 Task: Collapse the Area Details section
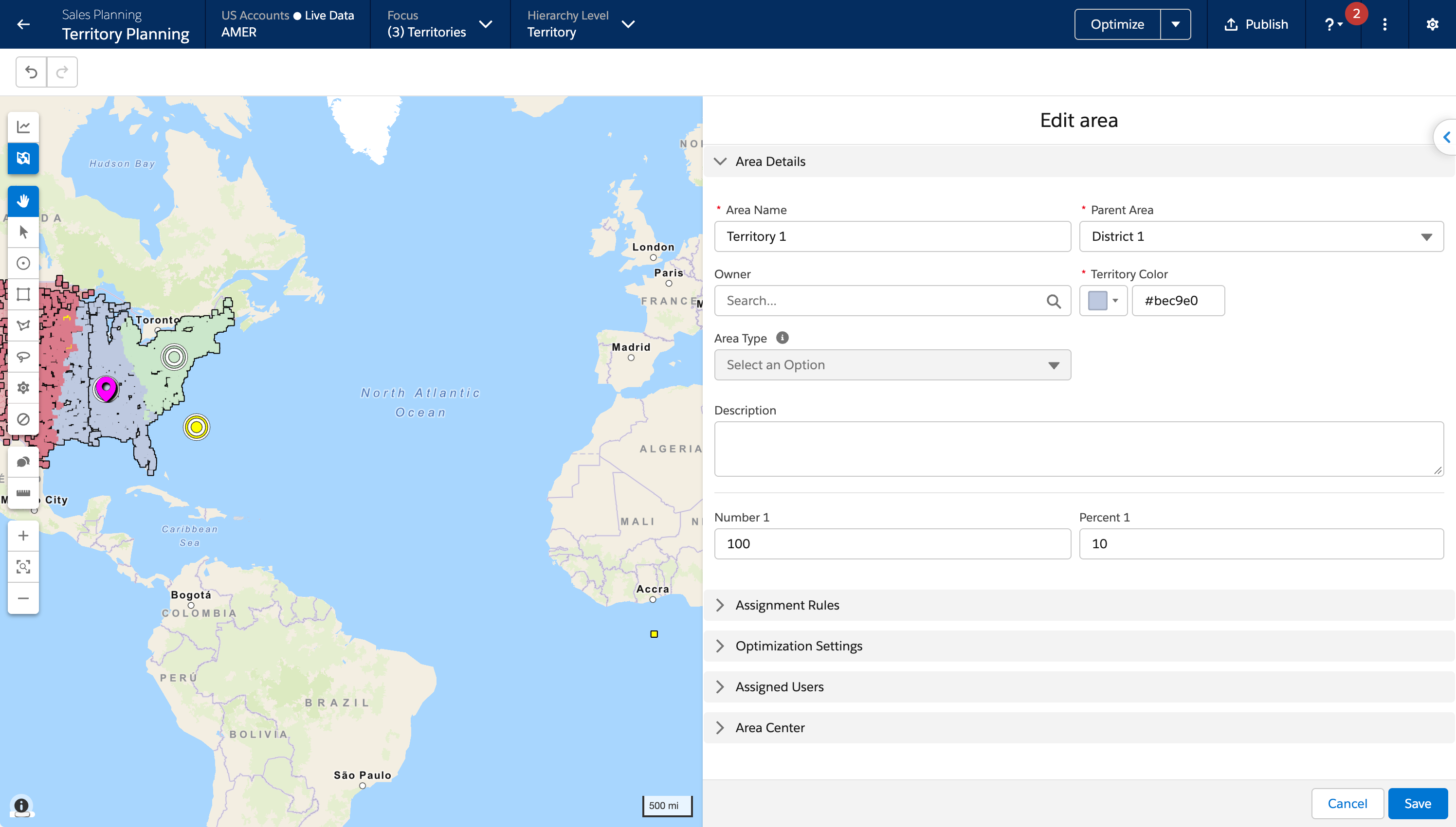coord(1078,162)
